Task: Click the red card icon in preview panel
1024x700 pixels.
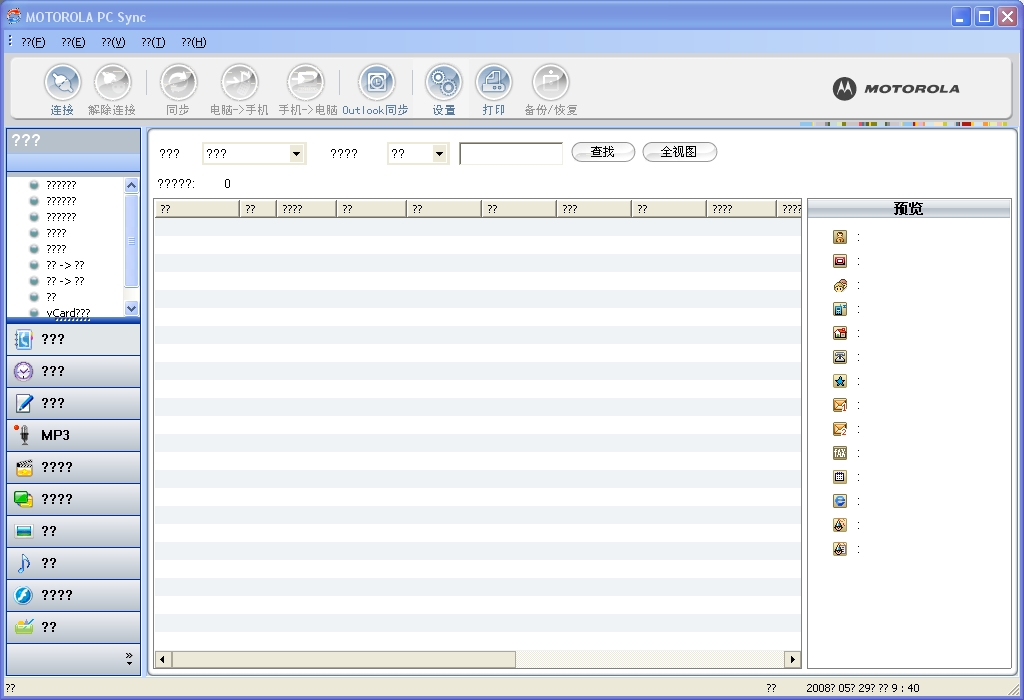Action: pyautogui.click(x=840, y=261)
